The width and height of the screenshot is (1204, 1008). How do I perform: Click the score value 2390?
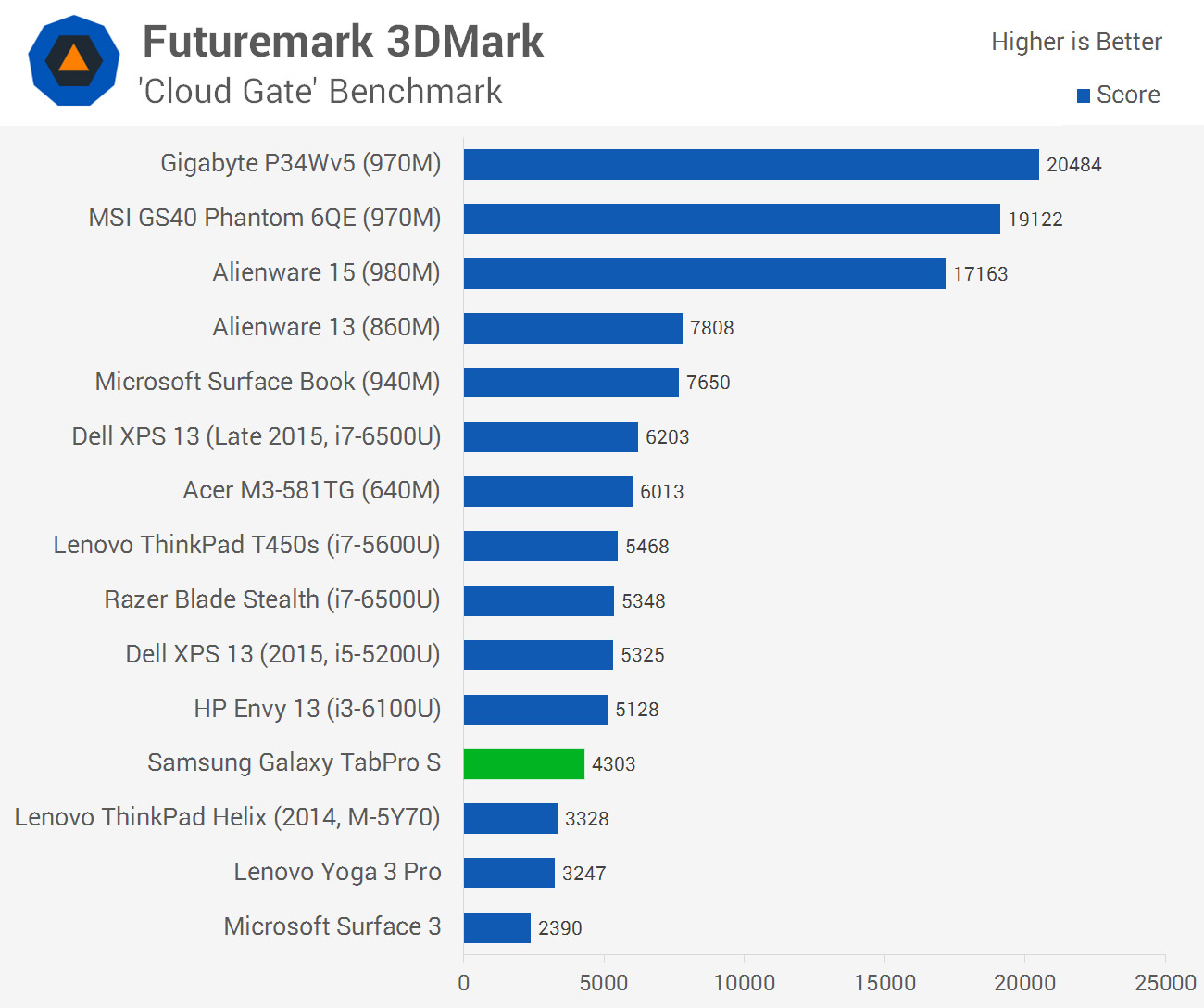click(x=560, y=928)
